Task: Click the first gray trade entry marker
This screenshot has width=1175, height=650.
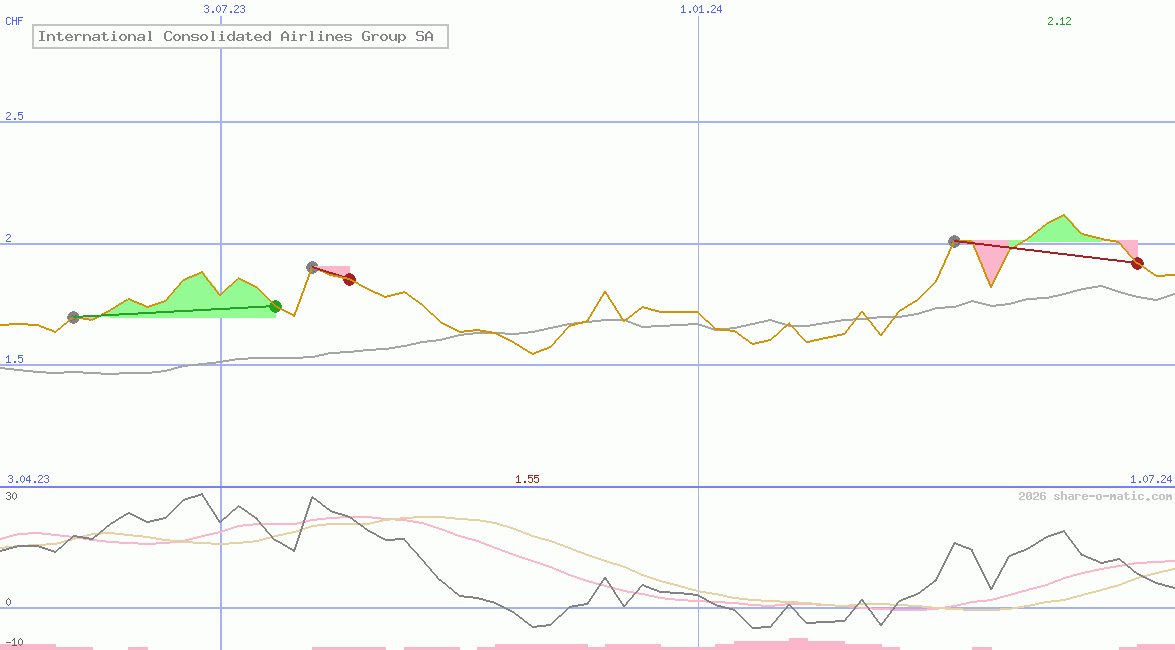Action: [x=73, y=317]
